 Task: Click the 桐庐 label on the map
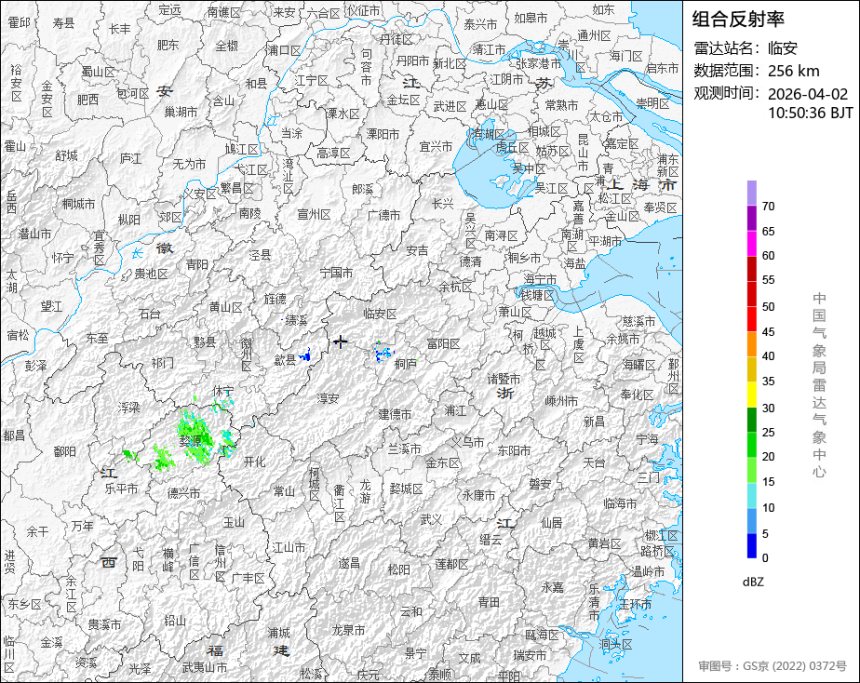(x=405, y=363)
